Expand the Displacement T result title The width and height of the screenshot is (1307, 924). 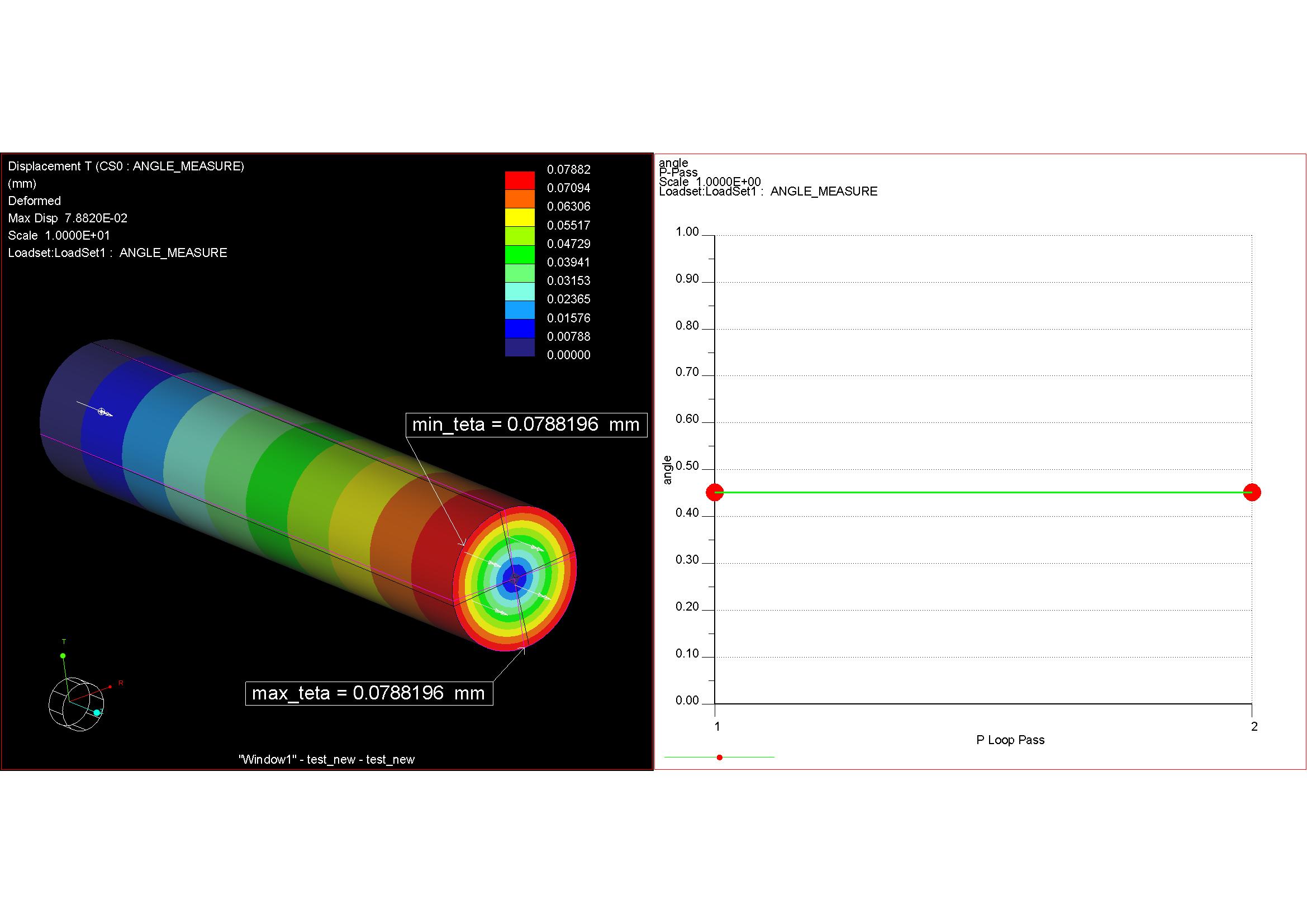[x=126, y=166]
